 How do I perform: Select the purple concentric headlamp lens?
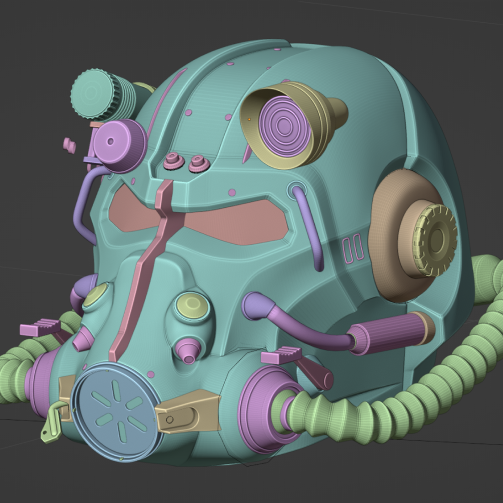284,125
